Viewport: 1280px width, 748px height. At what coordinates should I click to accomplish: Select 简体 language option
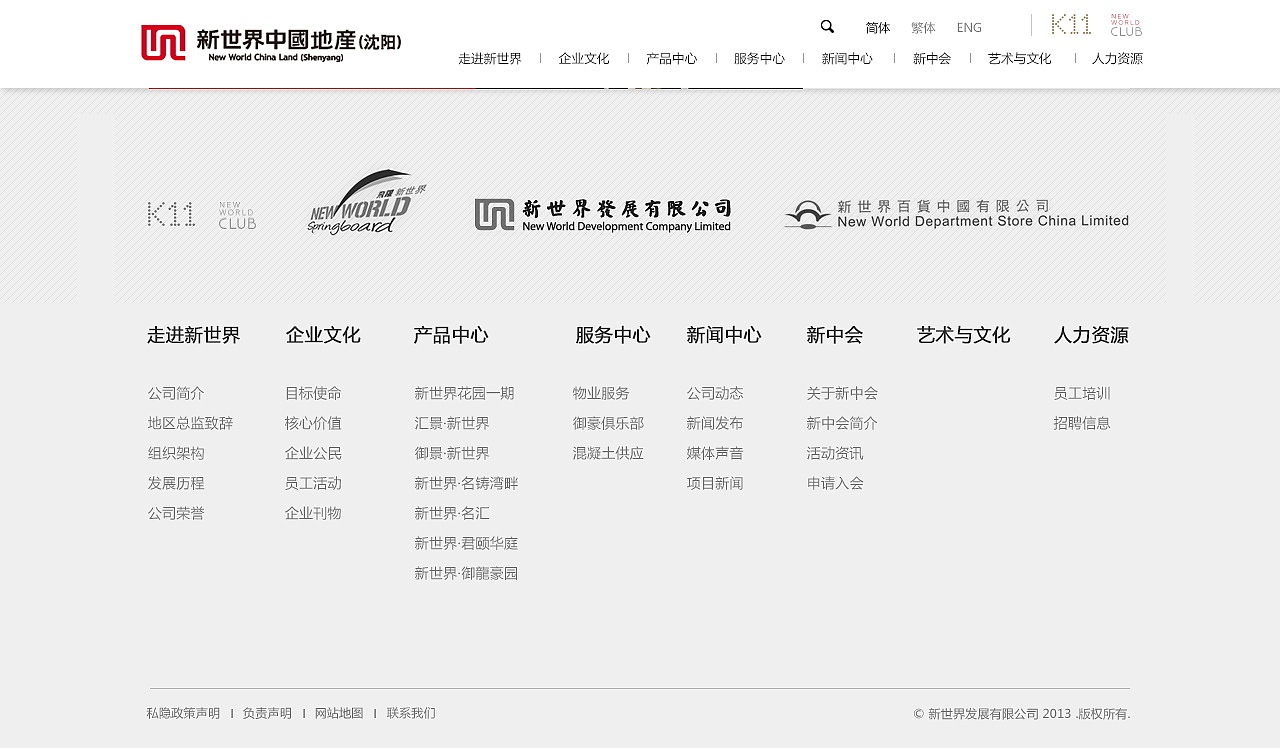point(878,27)
